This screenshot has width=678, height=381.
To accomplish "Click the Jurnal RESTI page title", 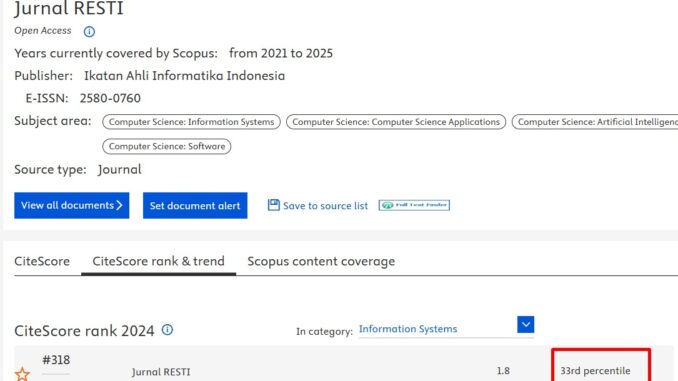I will tap(69, 8).
